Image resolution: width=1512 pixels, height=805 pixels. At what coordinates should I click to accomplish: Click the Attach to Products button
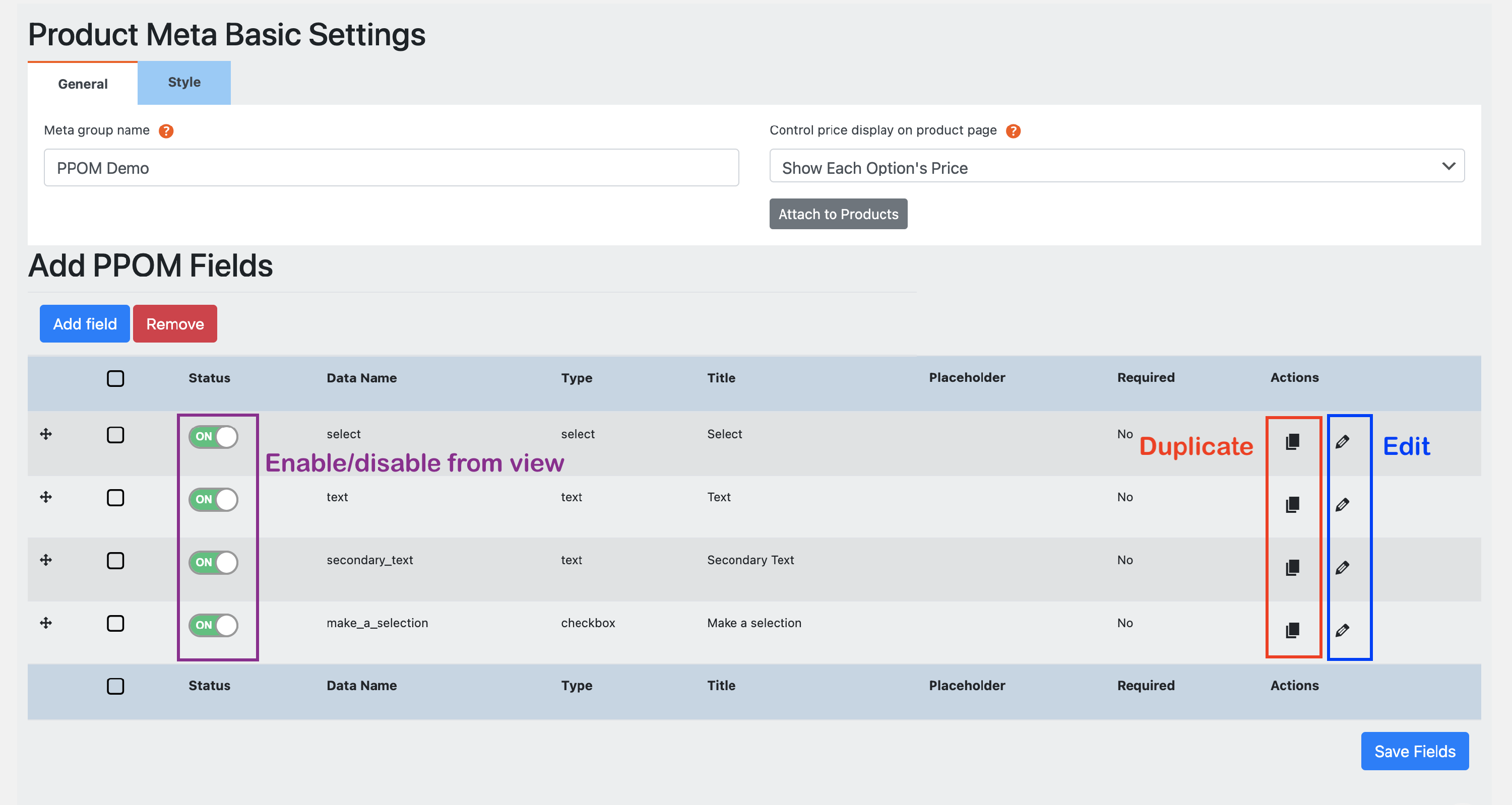(x=838, y=214)
